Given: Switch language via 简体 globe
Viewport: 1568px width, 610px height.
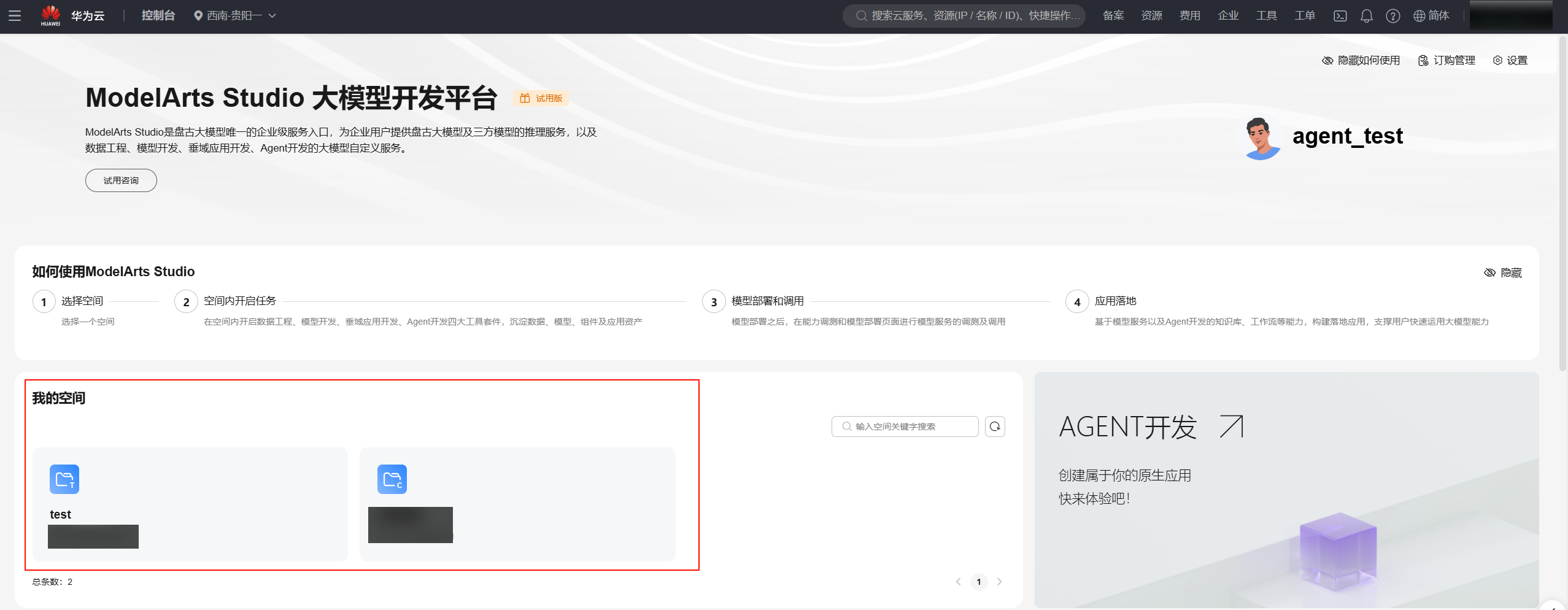Looking at the screenshot, I should point(1431,16).
